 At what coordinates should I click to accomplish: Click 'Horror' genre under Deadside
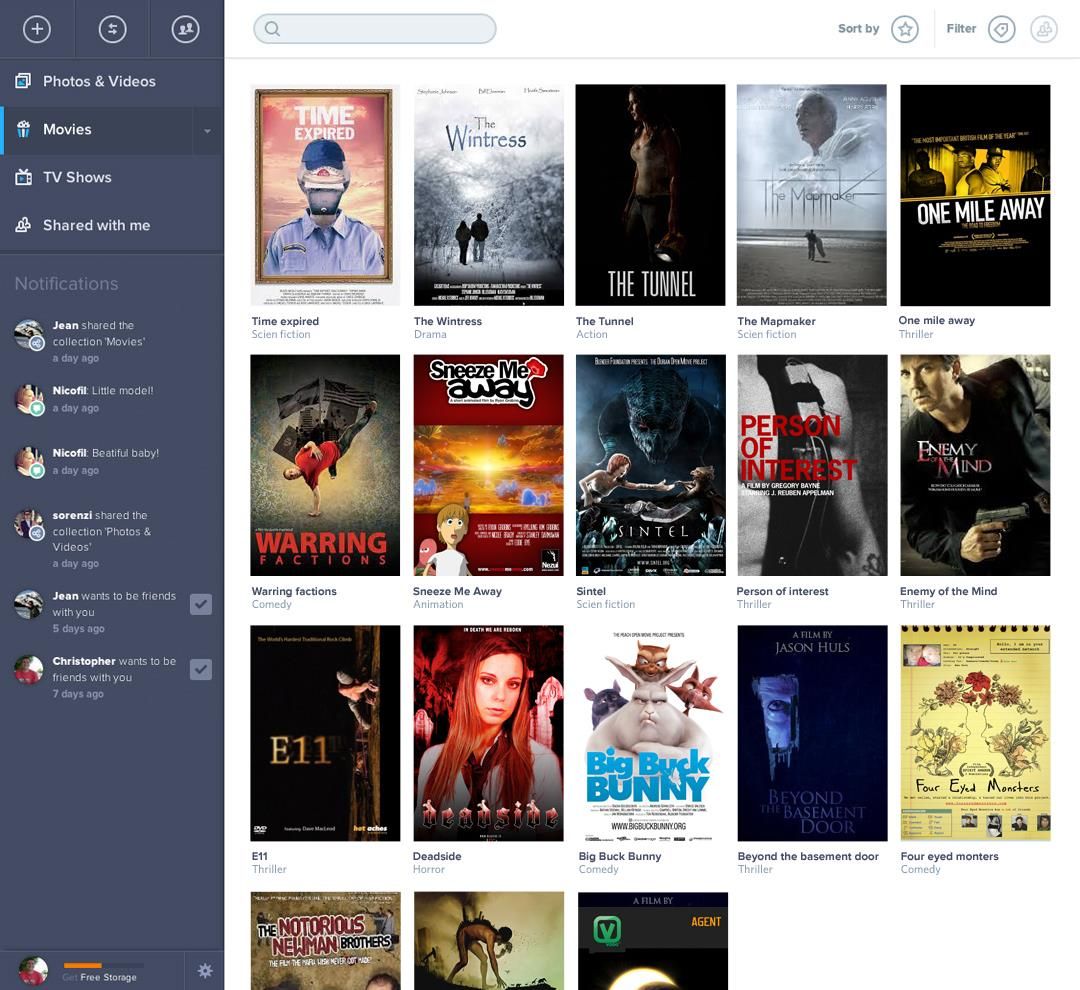428,869
